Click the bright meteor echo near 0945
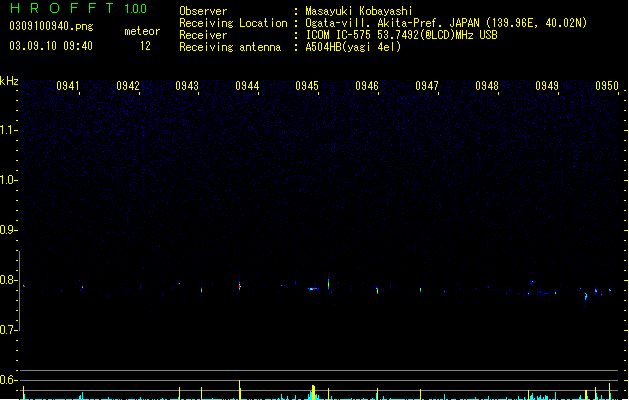Viewport: 629px width, 400px height. pos(313,288)
